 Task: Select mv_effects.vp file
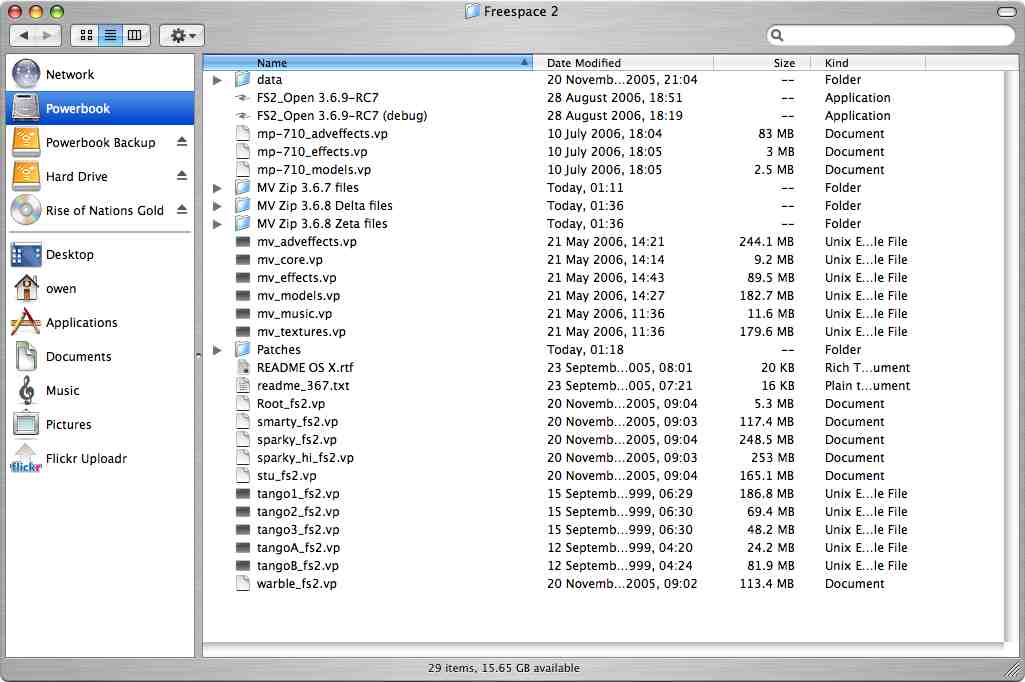coord(297,278)
